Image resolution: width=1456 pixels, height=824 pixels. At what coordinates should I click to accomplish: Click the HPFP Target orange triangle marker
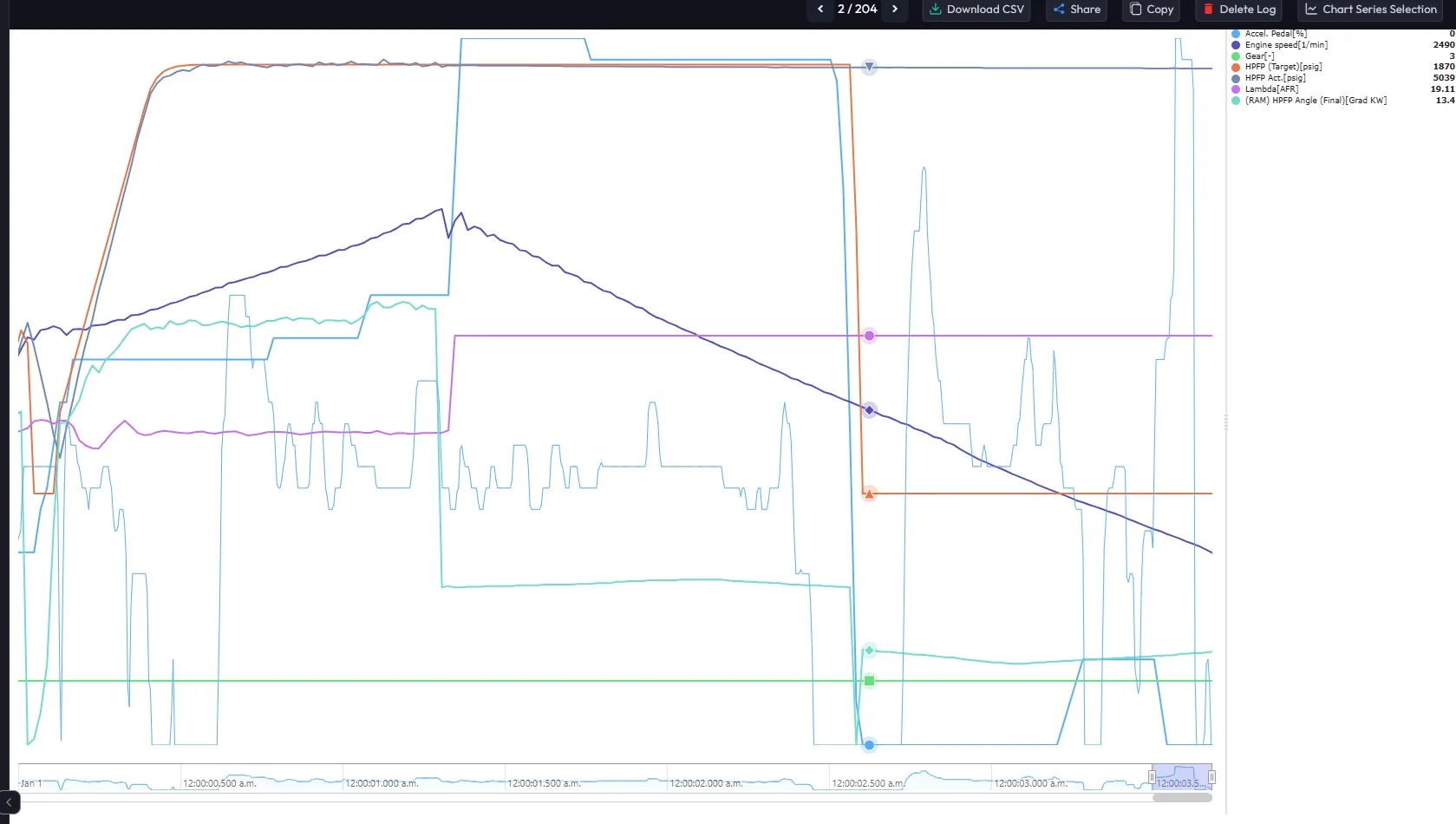[869, 494]
